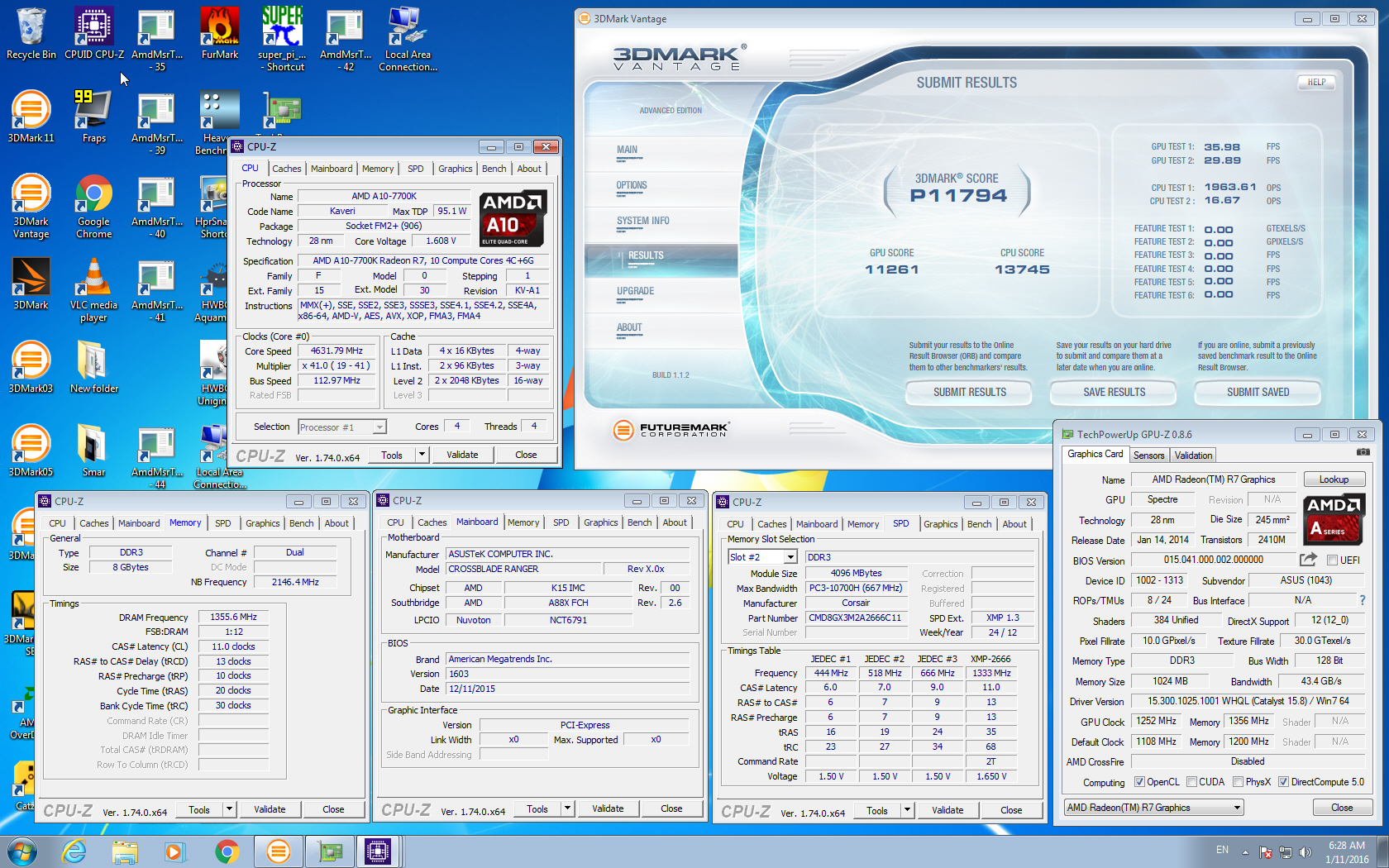Switch to the Caches tab in the CPU tab window
This screenshot has width=1389, height=868.
[x=286, y=169]
